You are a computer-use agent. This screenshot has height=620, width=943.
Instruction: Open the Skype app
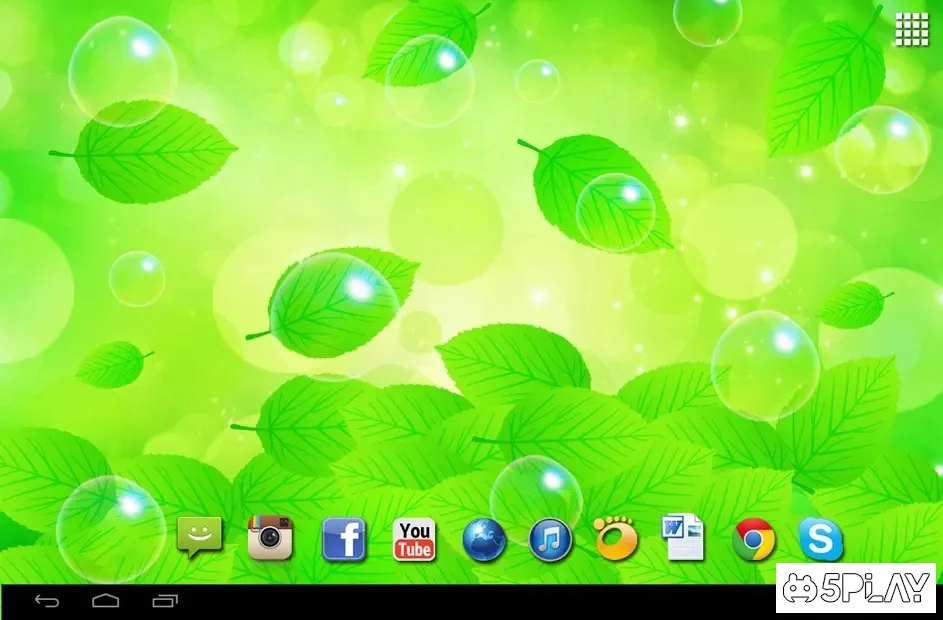(820, 540)
